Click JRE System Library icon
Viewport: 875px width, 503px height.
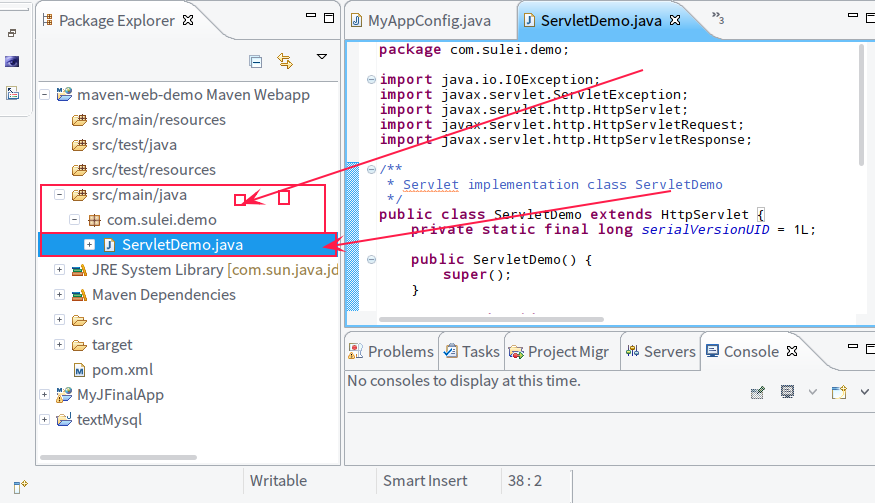[x=79, y=270]
